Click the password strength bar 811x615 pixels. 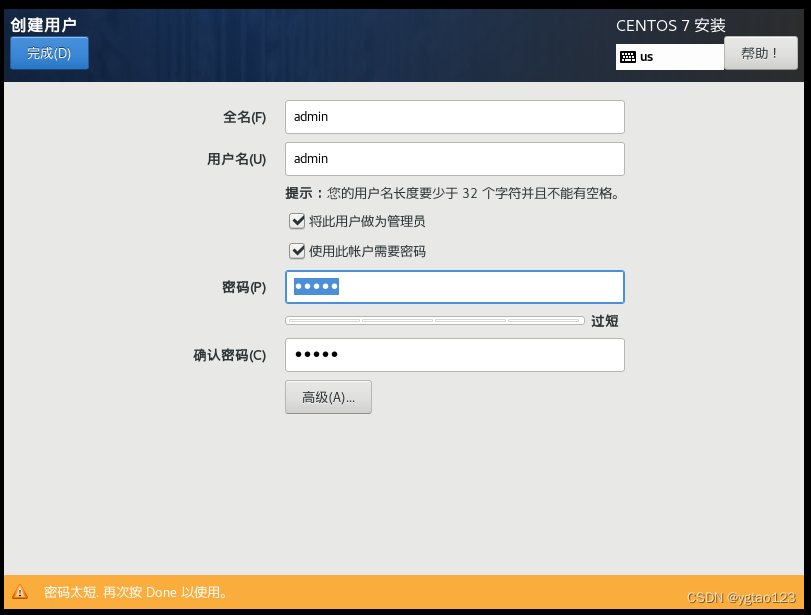(434, 321)
